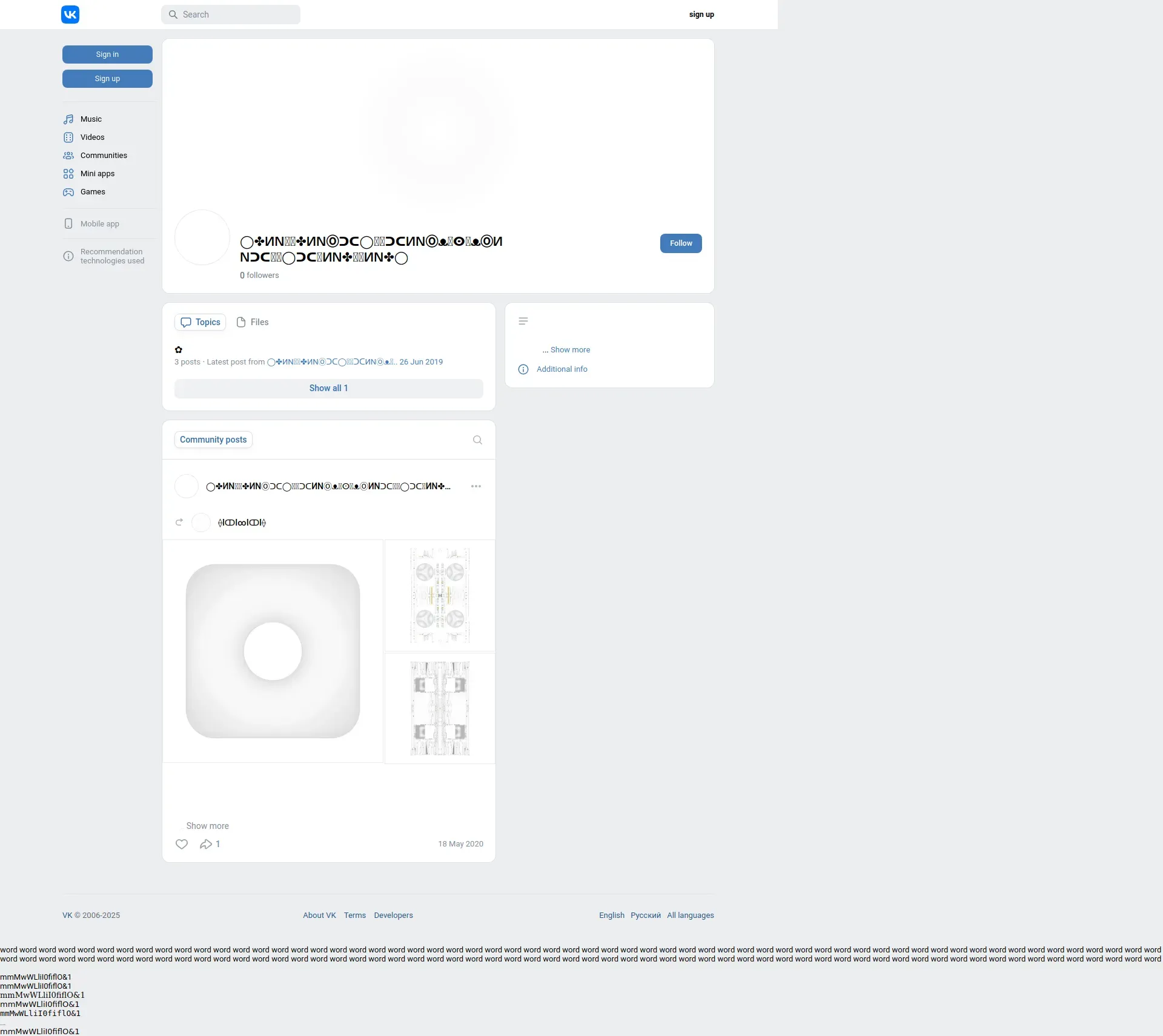Like the post with heart icon
The image size is (1163, 1036).
[182, 844]
